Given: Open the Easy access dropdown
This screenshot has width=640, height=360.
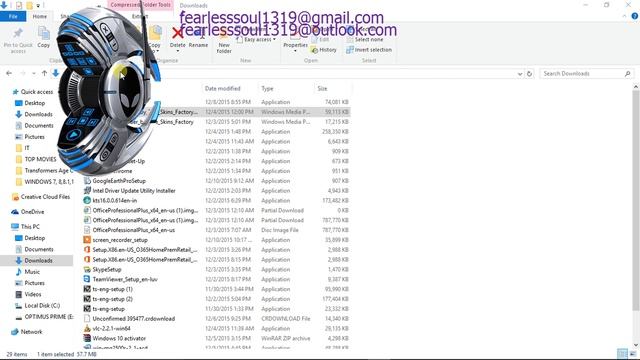Looking at the screenshot, I should [256, 40].
